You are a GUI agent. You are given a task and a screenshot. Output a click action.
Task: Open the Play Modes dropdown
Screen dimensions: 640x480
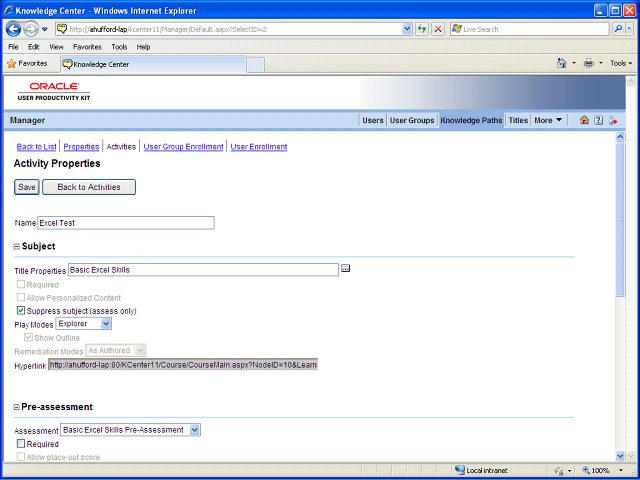(x=83, y=324)
